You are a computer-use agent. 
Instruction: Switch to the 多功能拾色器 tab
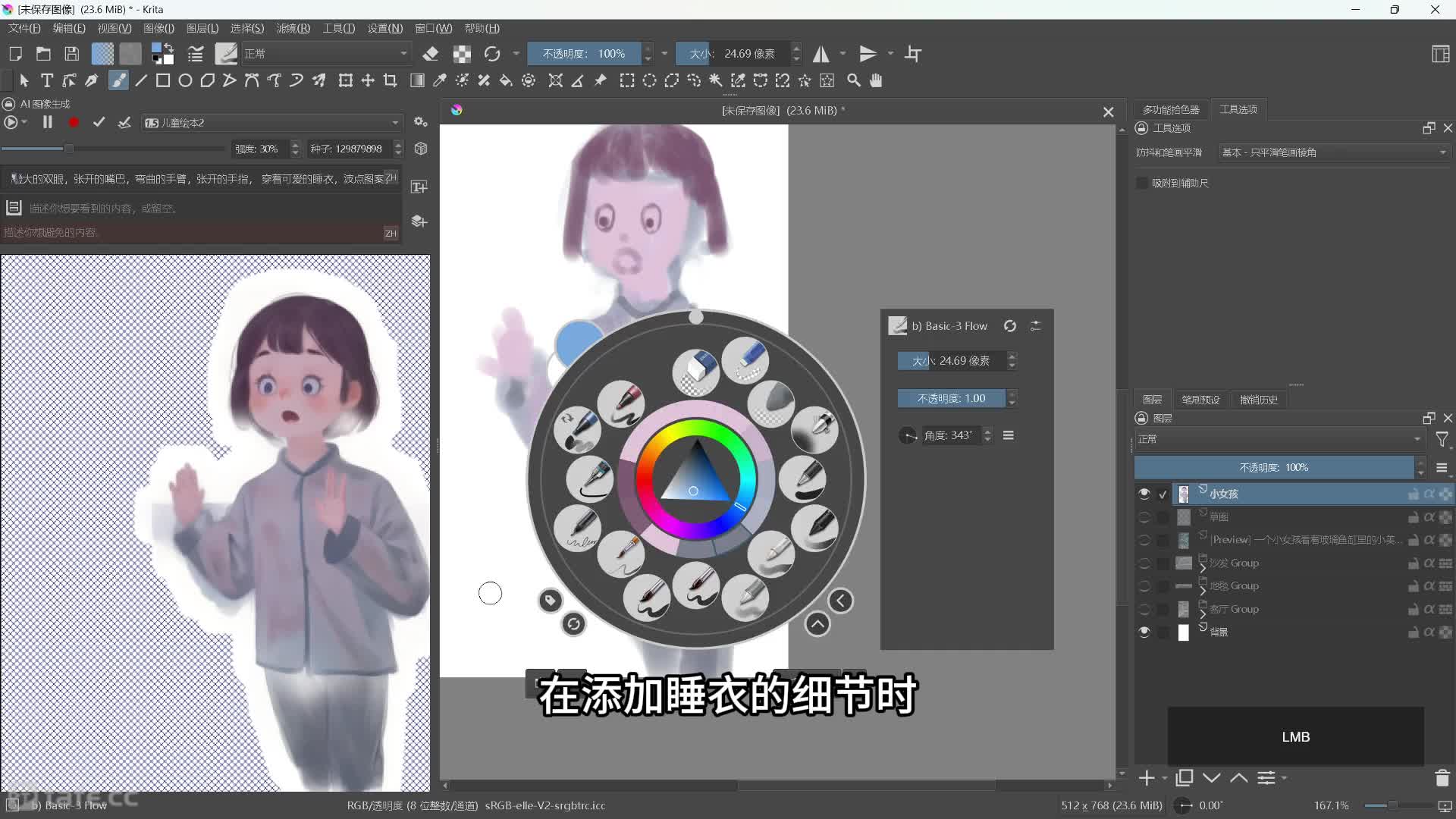point(1171,109)
